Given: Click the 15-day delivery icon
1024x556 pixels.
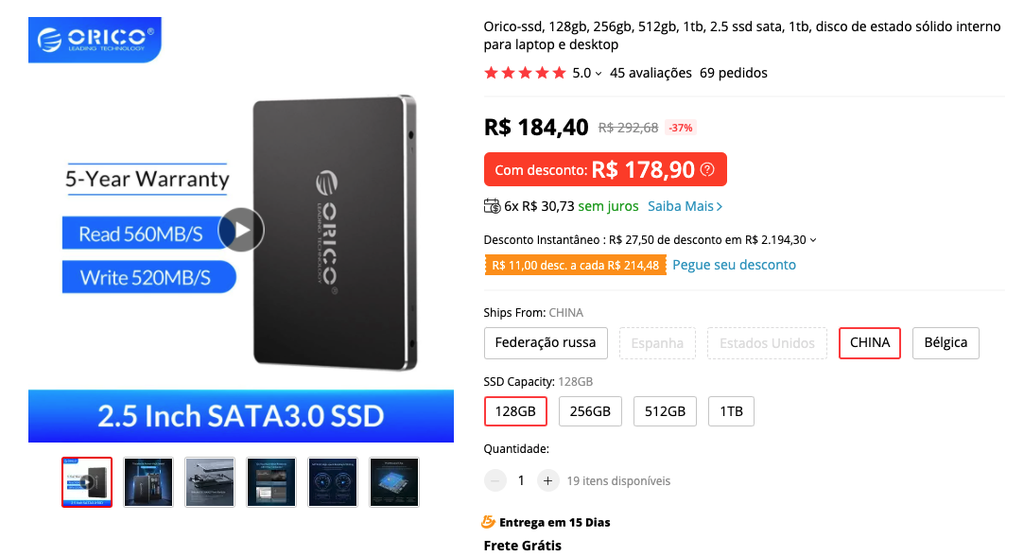Looking at the screenshot, I should [488, 522].
